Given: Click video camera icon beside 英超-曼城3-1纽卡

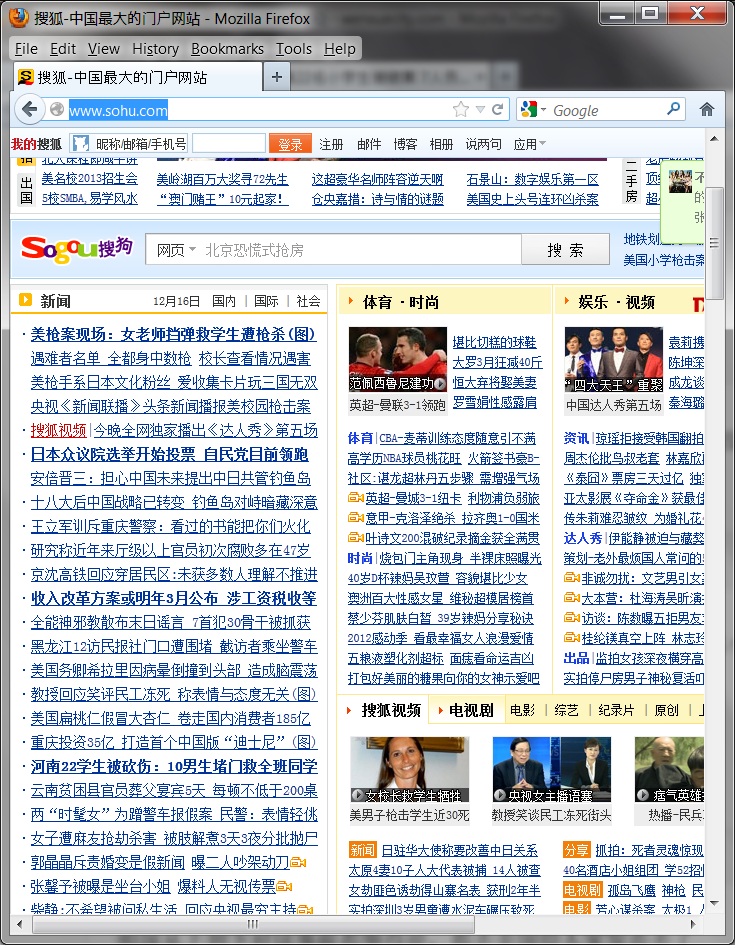Looking at the screenshot, I should pyautogui.click(x=356, y=498).
